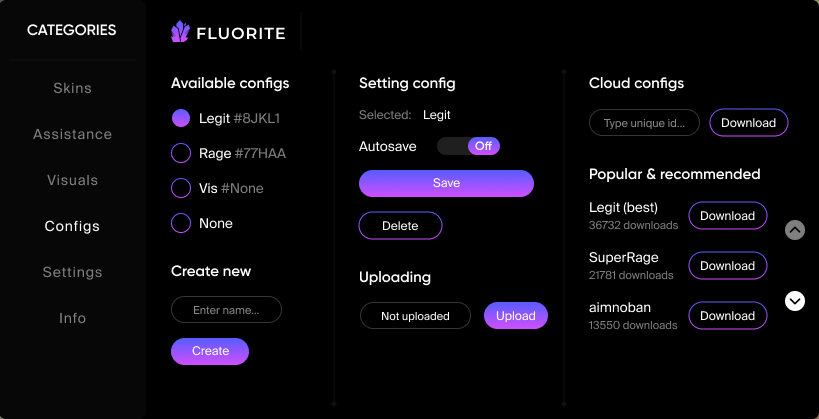Click the Create config button
The height and width of the screenshot is (419, 819).
(210, 351)
